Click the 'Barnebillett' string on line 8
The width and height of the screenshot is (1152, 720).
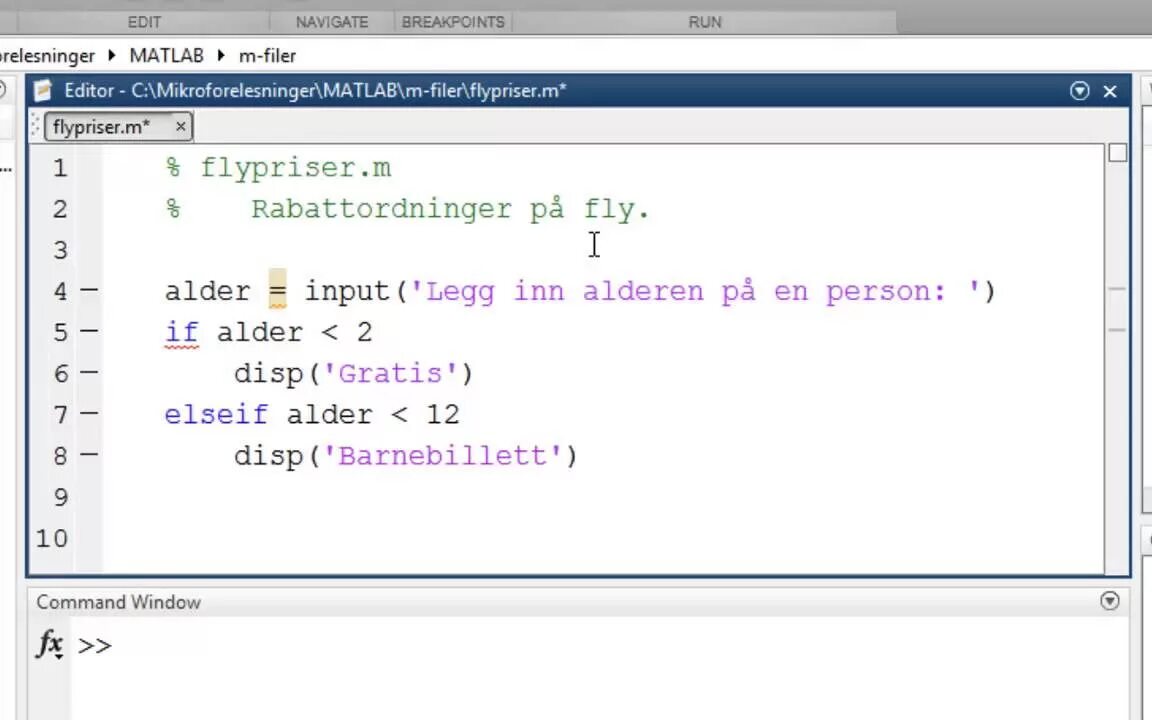click(442, 456)
